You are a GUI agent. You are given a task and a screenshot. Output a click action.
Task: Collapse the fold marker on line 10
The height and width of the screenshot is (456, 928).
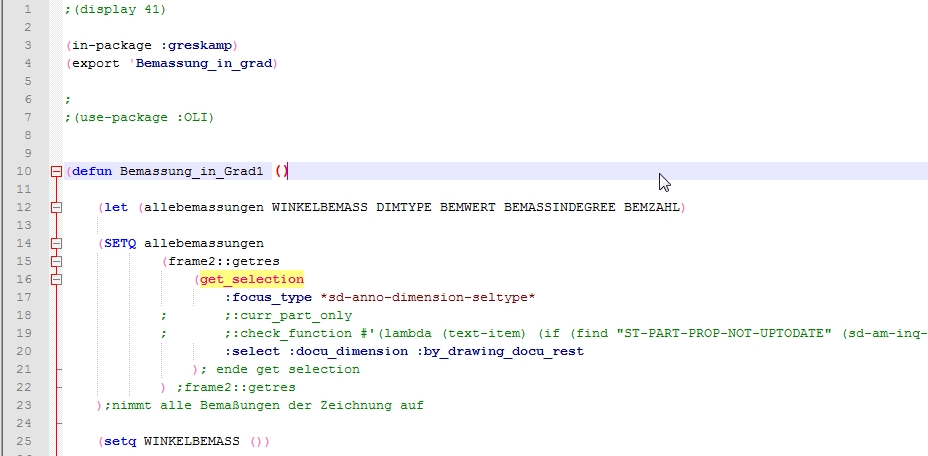coord(56,172)
